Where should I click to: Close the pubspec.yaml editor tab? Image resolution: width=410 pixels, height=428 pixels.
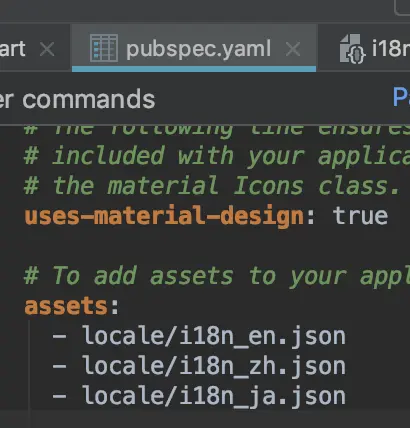click(293, 49)
